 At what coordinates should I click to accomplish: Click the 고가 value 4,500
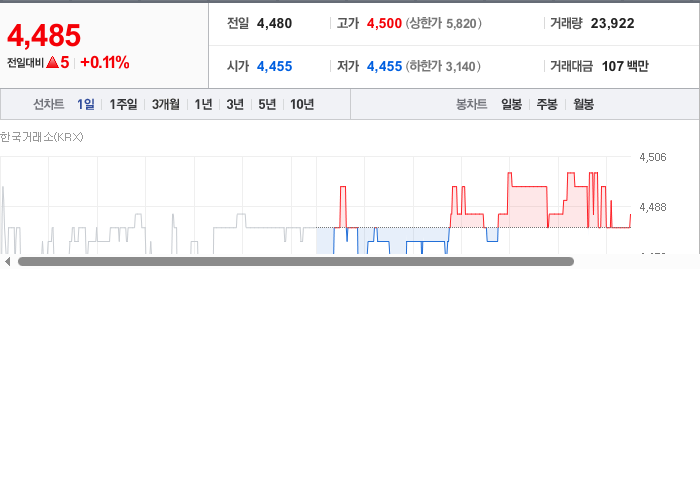point(384,23)
